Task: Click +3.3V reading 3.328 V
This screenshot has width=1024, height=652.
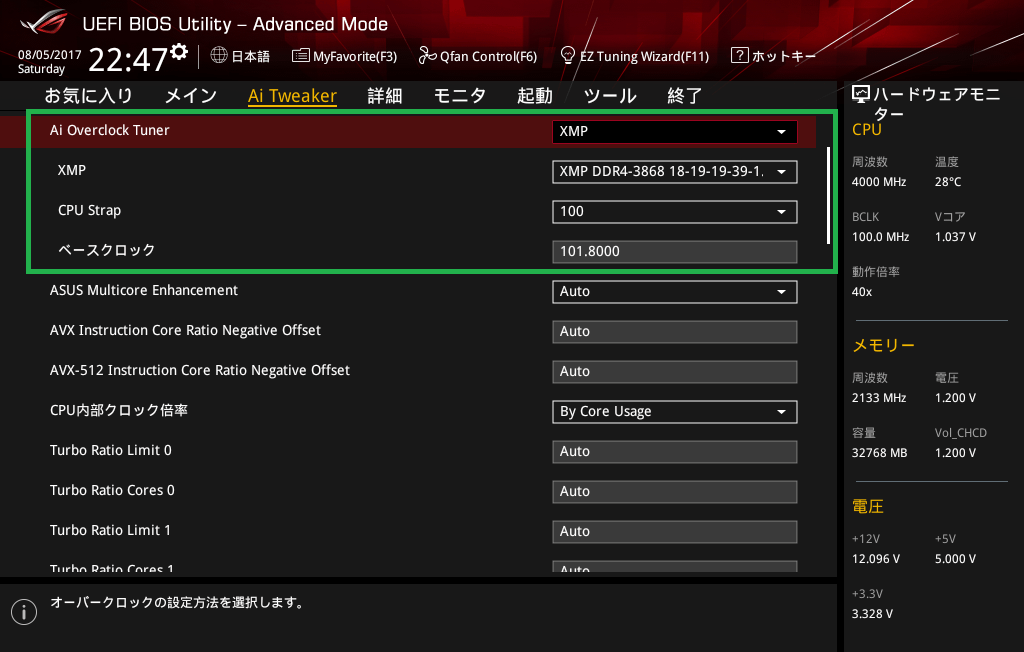Action: pos(872,614)
